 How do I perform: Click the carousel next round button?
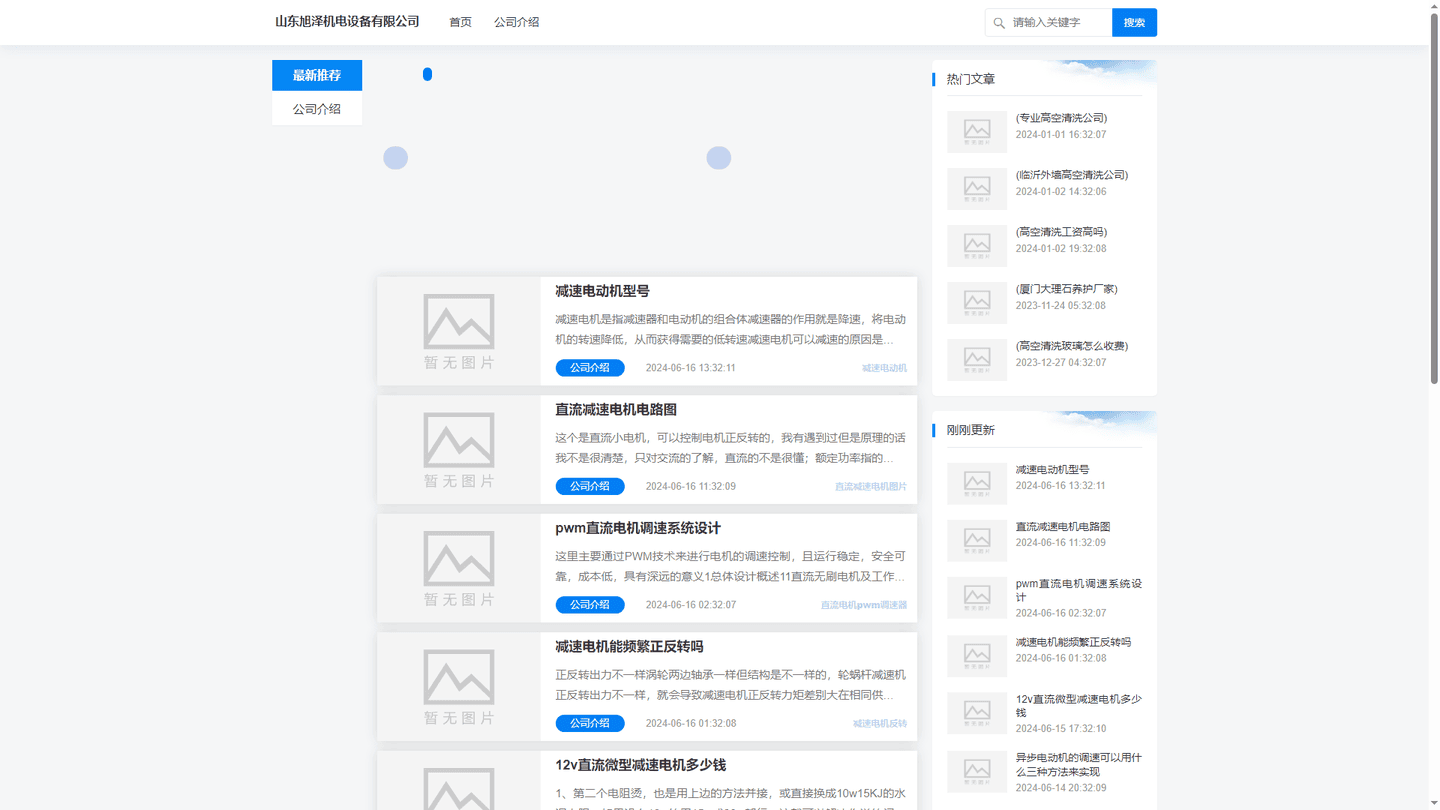click(x=719, y=158)
